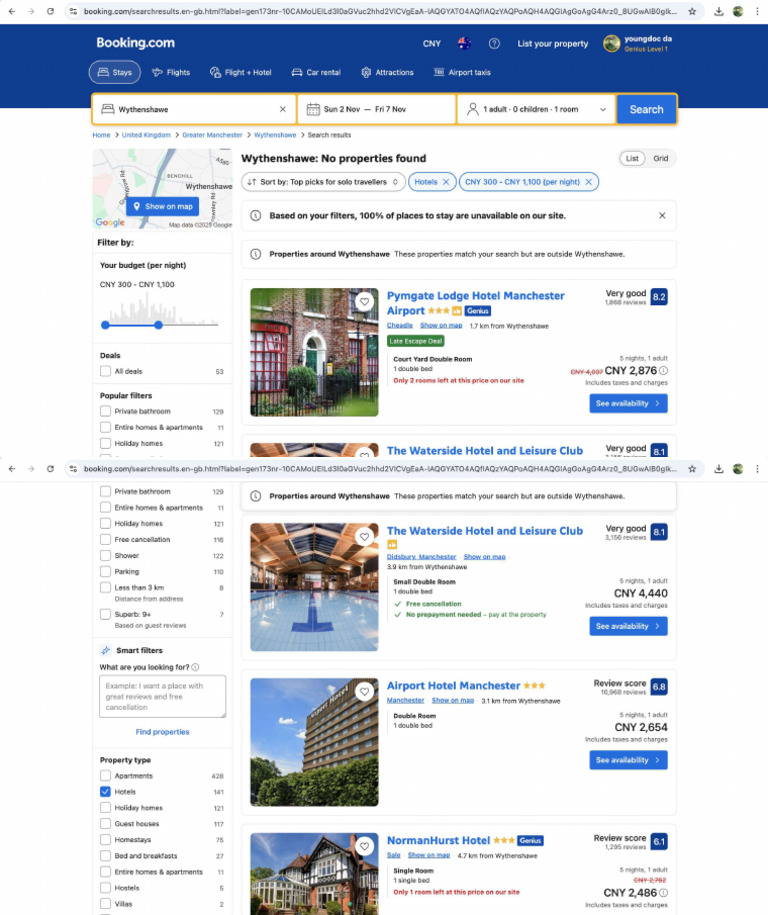
Task: Enable the Less than 3 km filter
Action: [105, 588]
